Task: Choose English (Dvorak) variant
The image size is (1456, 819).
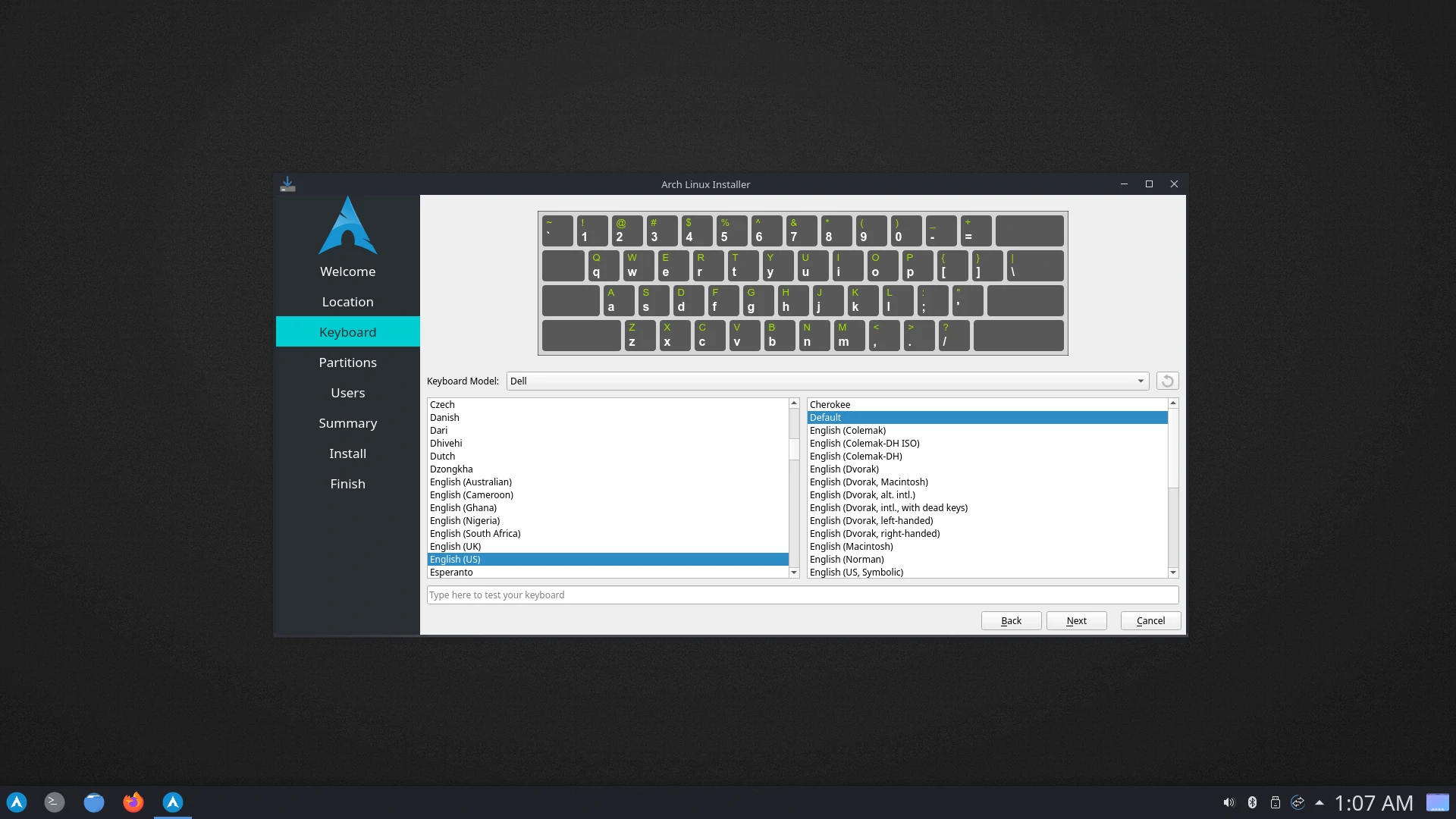Action: tap(844, 469)
